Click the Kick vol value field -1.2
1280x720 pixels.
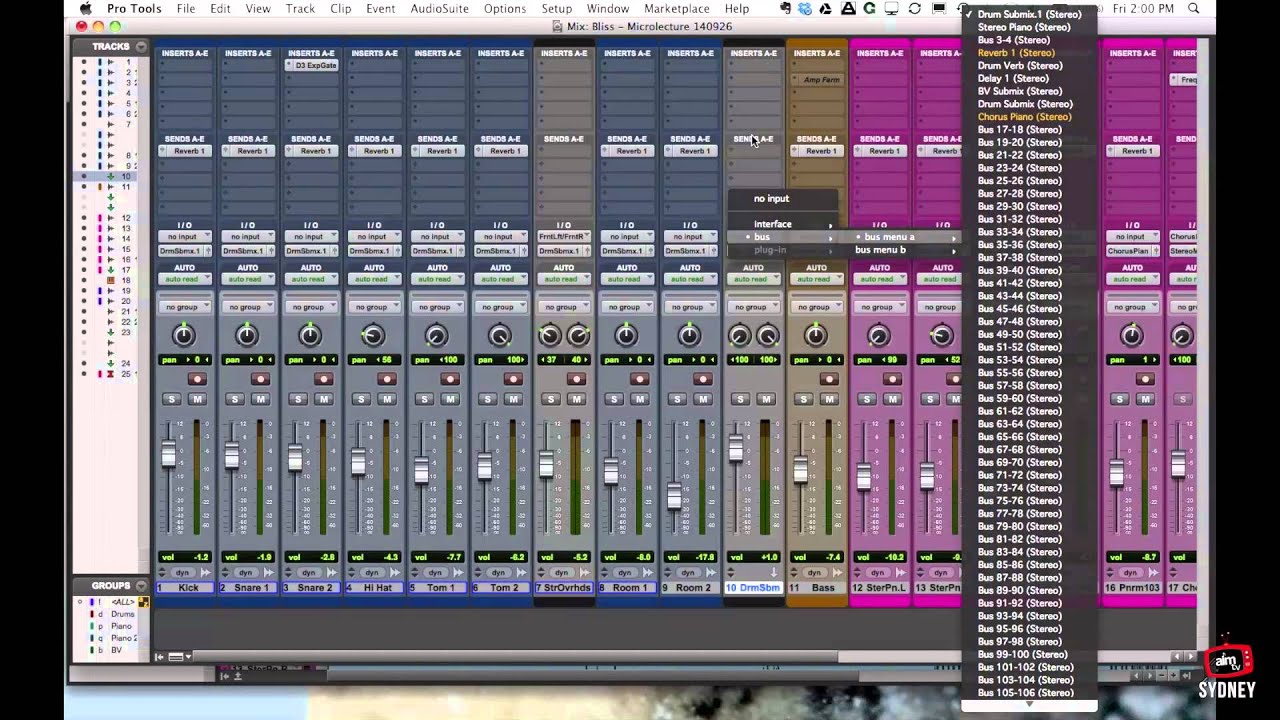point(185,557)
